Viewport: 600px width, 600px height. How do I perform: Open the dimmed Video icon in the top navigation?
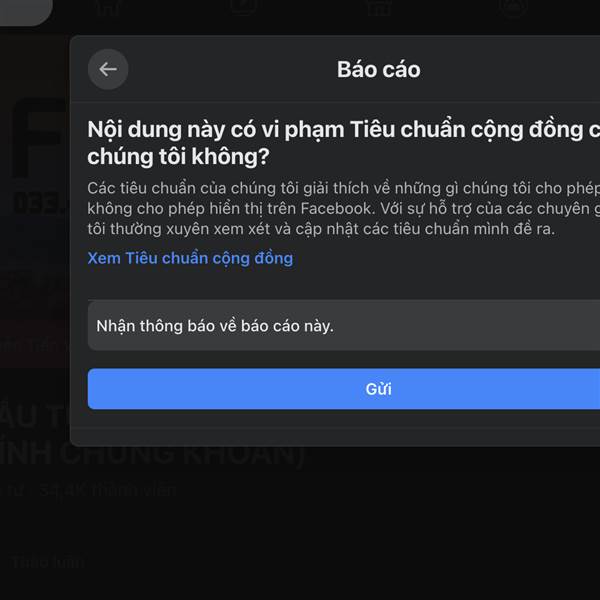coord(243,6)
